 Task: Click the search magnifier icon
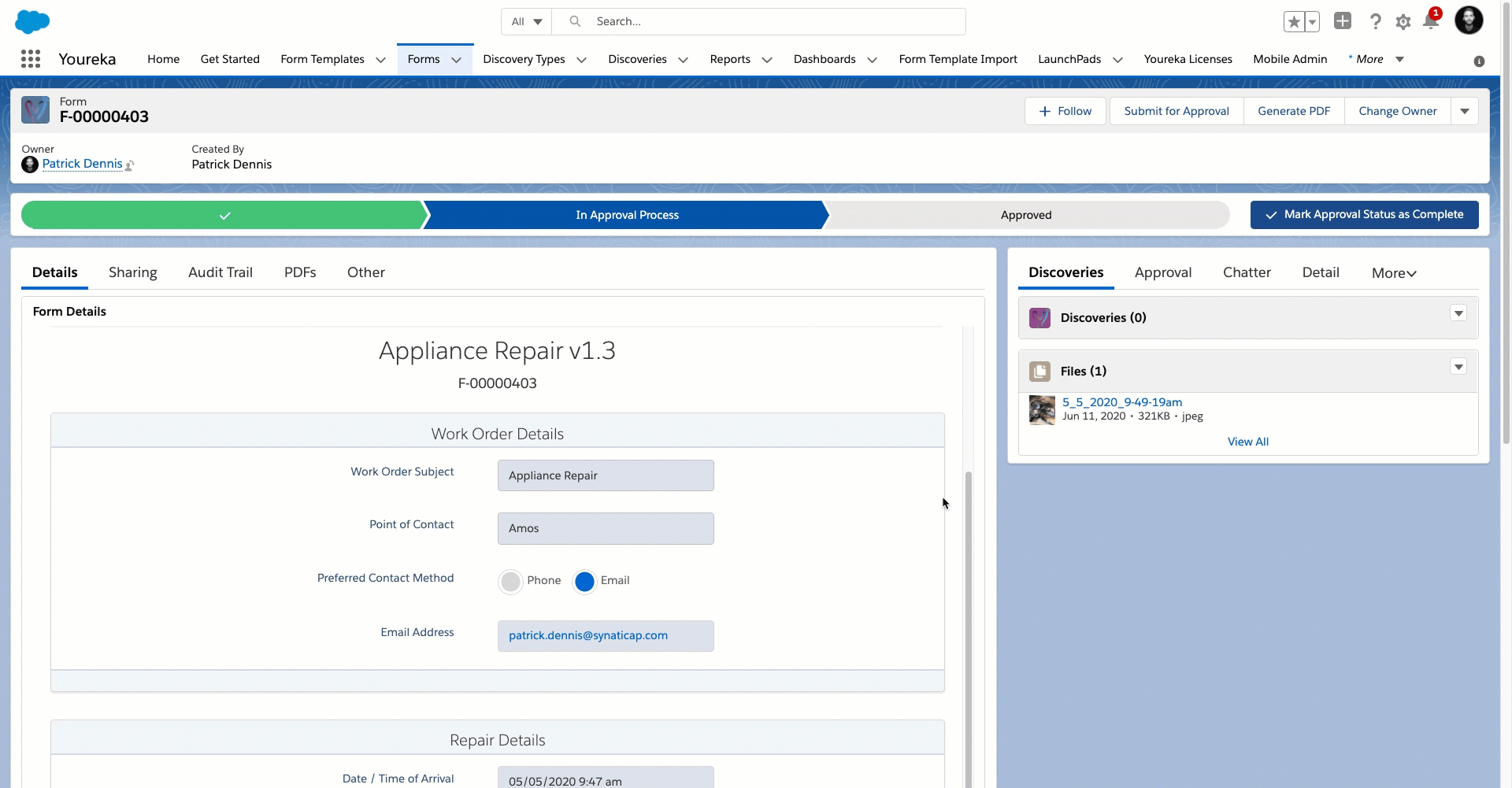(576, 21)
